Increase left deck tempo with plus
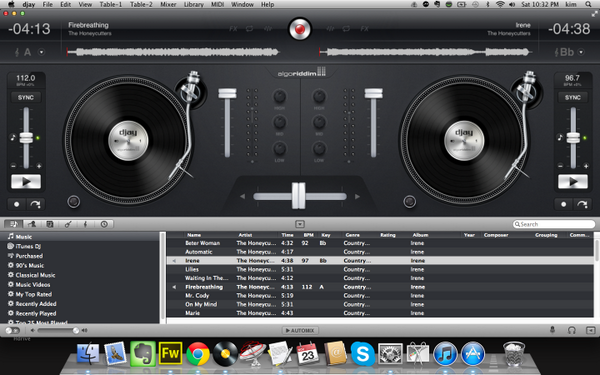Screen dimensions: 600x375 click(39, 166)
